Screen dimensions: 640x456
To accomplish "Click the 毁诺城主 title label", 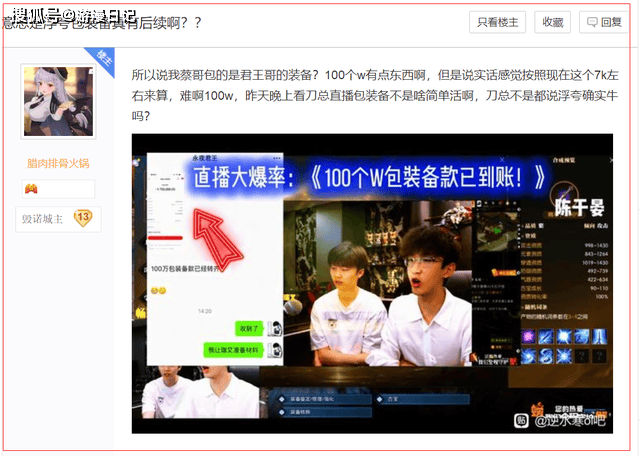I will pyautogui.click(x=42, y=219).
